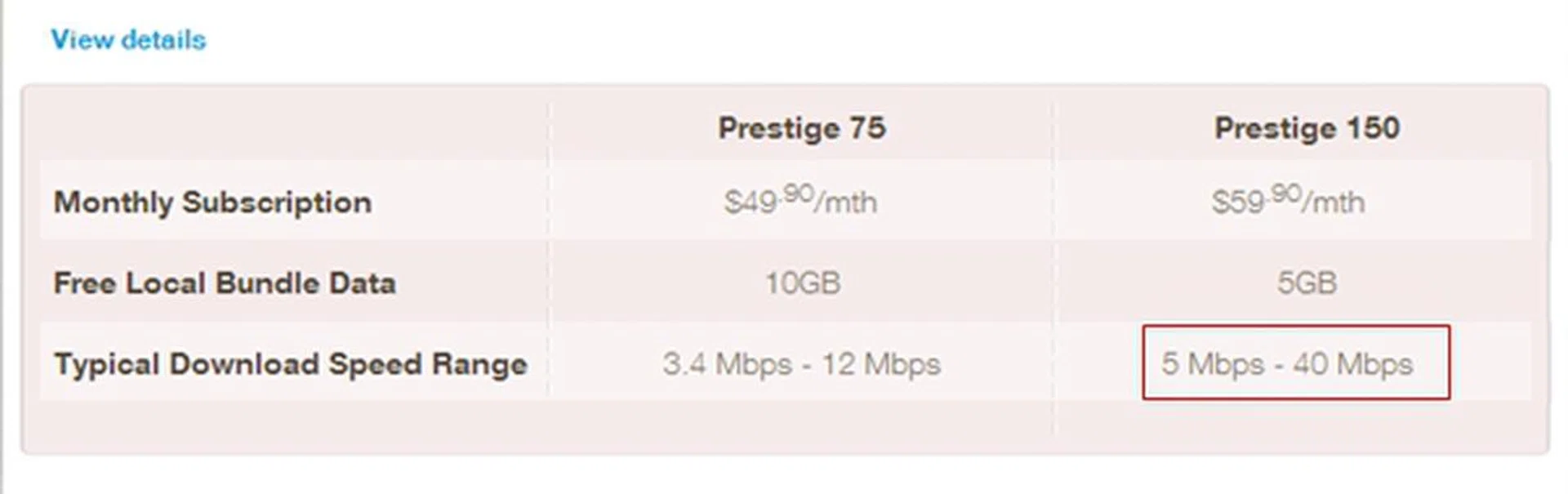The width and height of the screenshot is (1568, 494).
Task: Select the $49.90/mth price for Prestige 75
Action: [800, 201]
